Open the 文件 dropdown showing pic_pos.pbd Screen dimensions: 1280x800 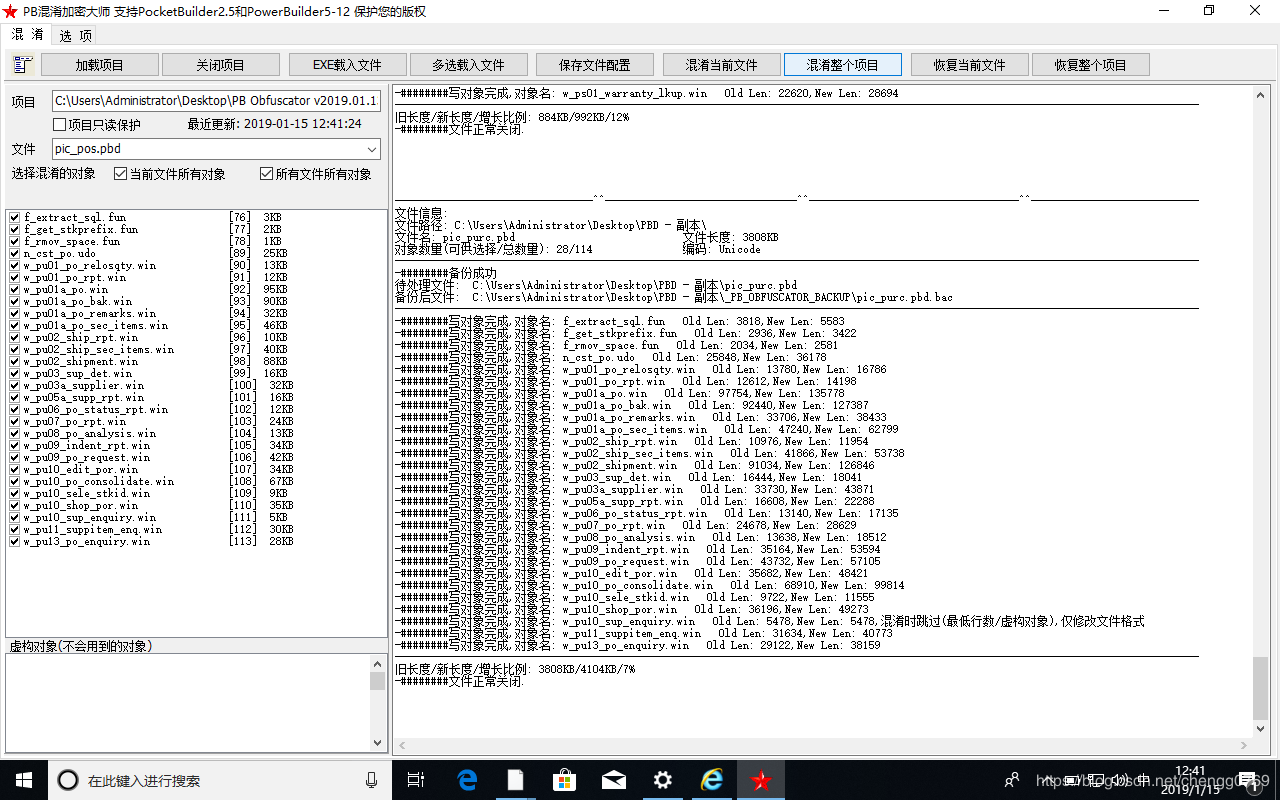372,149
